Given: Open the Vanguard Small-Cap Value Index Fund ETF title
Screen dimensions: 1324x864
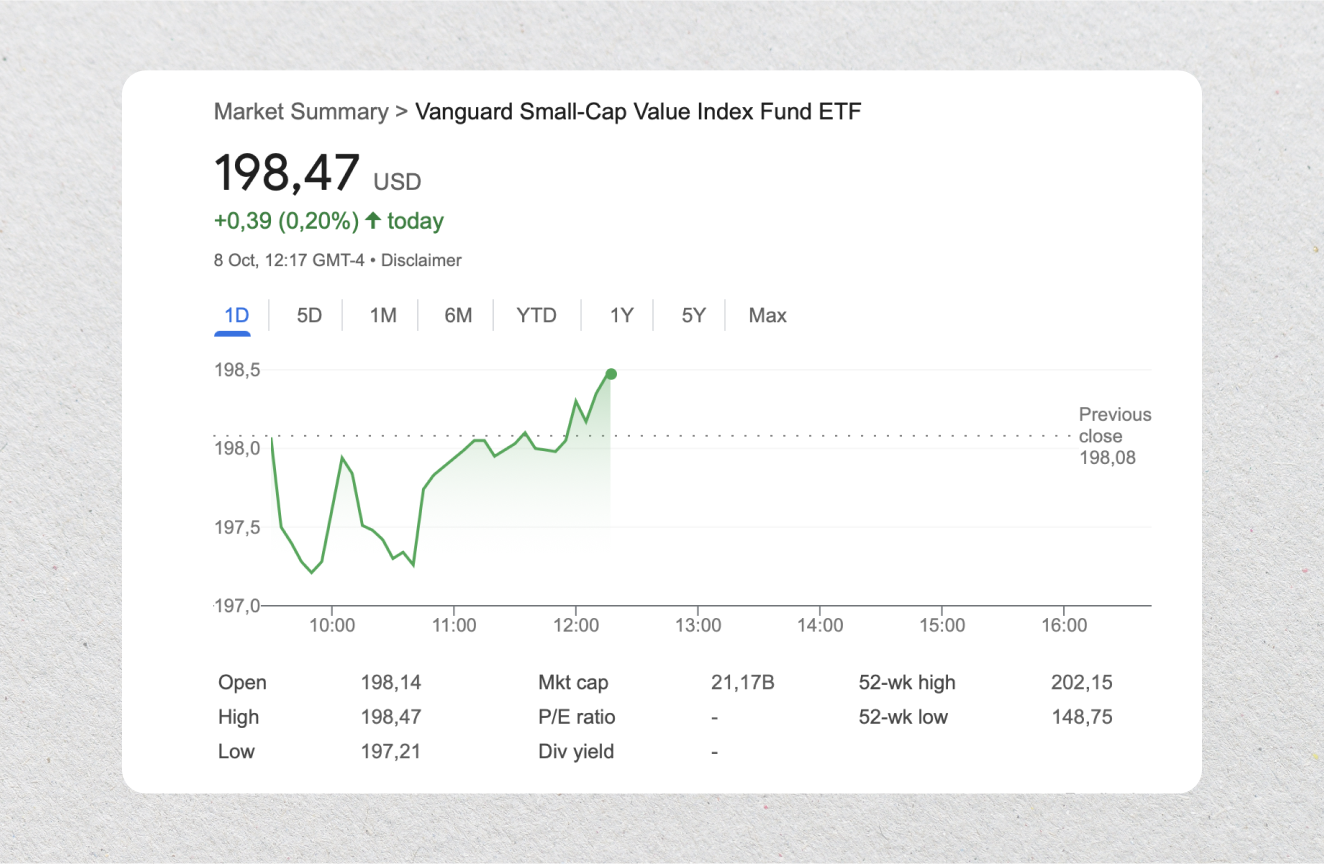Looking at the screenshot, I should 637,111.
